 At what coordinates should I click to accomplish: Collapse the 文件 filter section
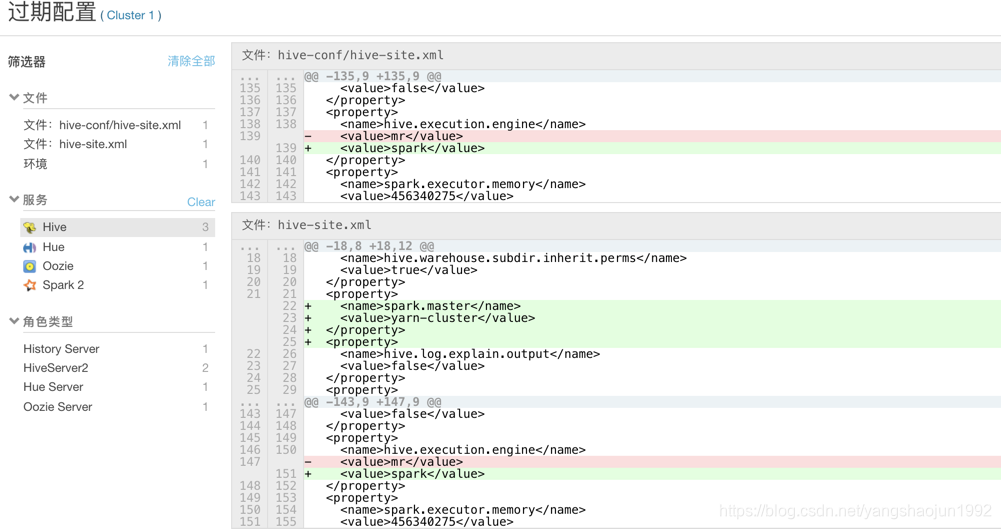click(x=14, y=98)
